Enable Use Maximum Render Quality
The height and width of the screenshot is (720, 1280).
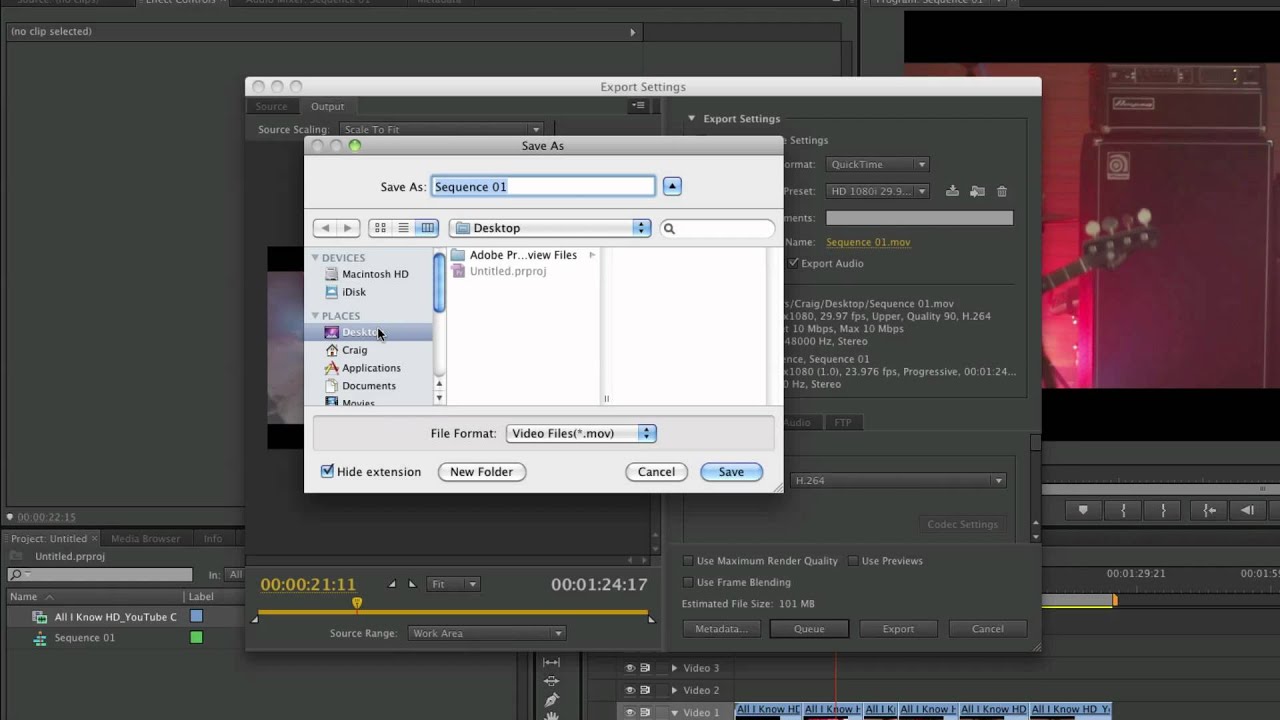pyautogui.click(x=688, y=561)
